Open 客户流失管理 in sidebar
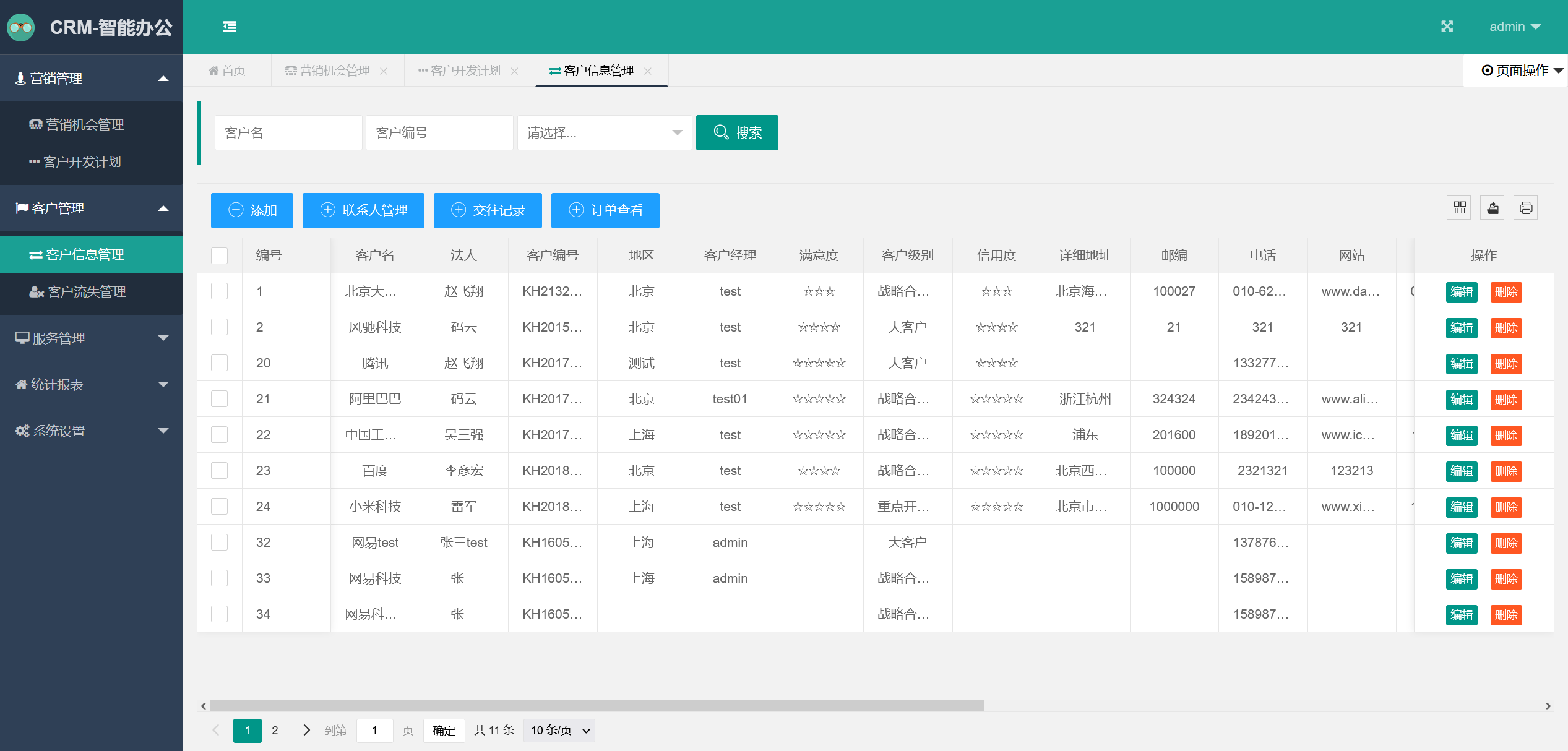 (x=87, y=291)
